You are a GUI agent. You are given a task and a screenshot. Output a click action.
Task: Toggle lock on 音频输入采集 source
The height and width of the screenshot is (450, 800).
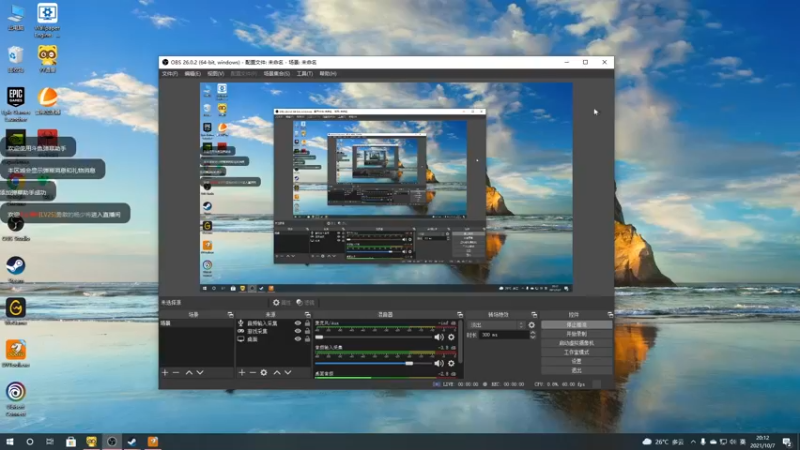coord(307,323)
